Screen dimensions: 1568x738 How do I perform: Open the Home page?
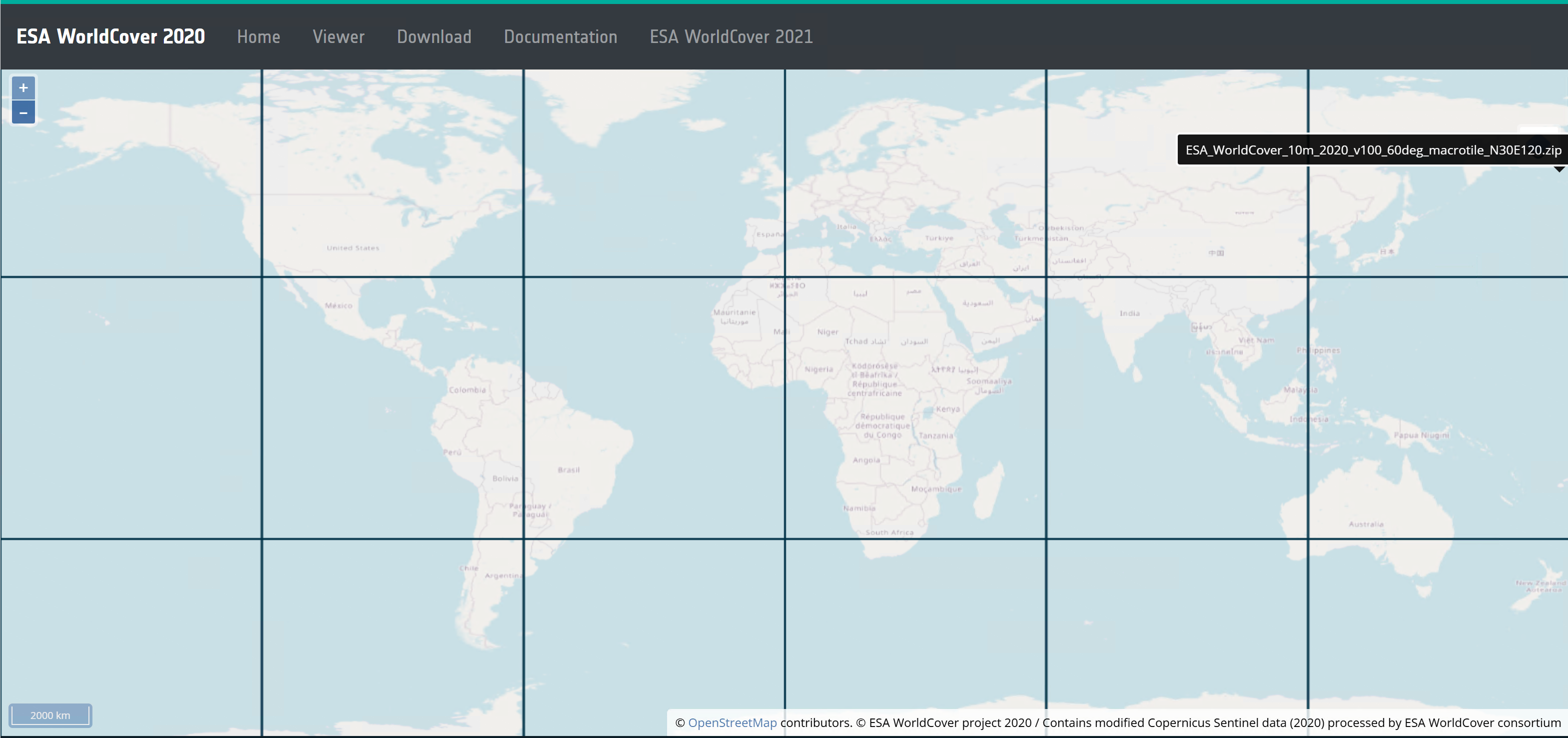point(258,36)
